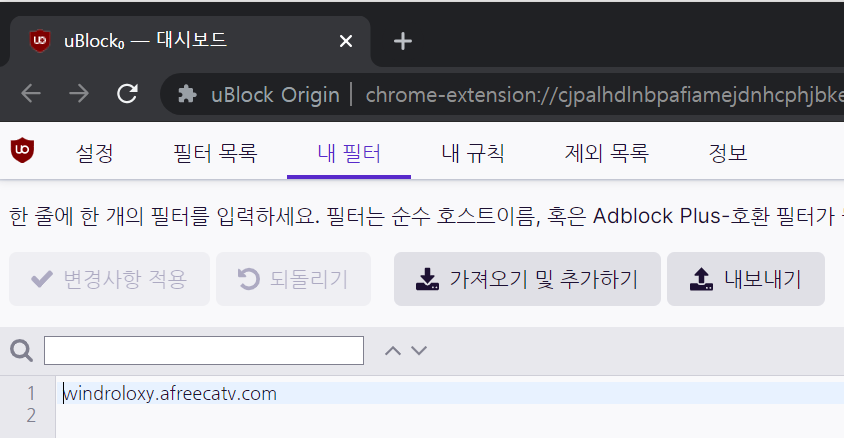Click the magnifier search icon
The height and width of the screenshot is (438, 844).
(x=22, y=351)
